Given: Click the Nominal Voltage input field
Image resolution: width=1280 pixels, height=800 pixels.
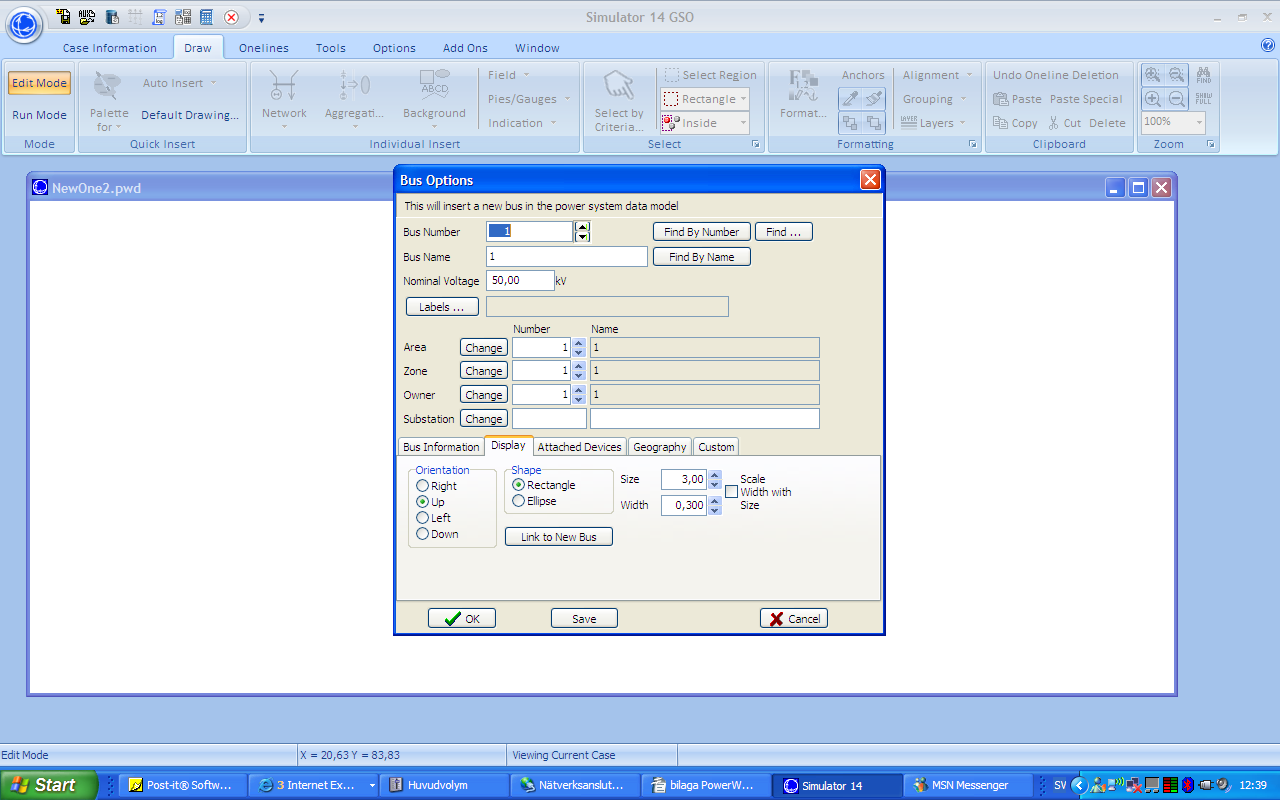Looking at the screenshot, I should coord(520,281).
